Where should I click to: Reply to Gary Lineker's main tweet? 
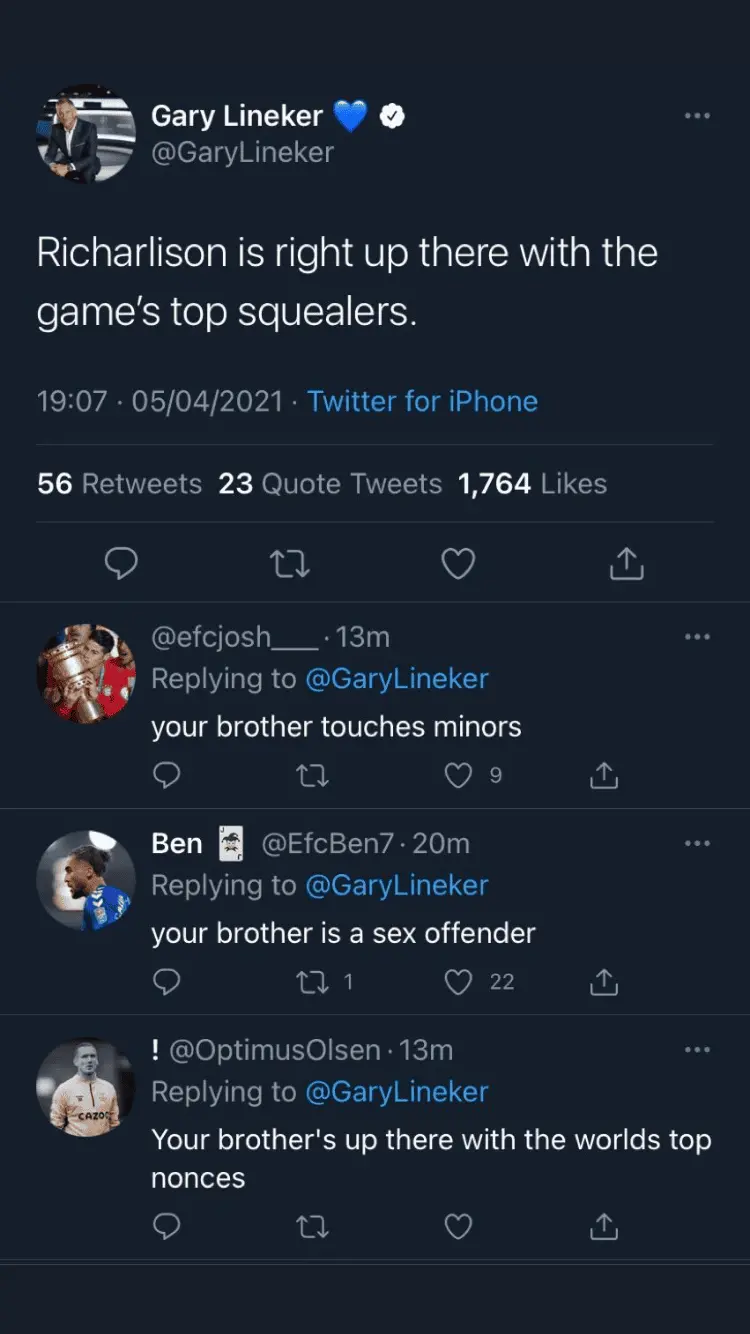[x=121, y=564]
